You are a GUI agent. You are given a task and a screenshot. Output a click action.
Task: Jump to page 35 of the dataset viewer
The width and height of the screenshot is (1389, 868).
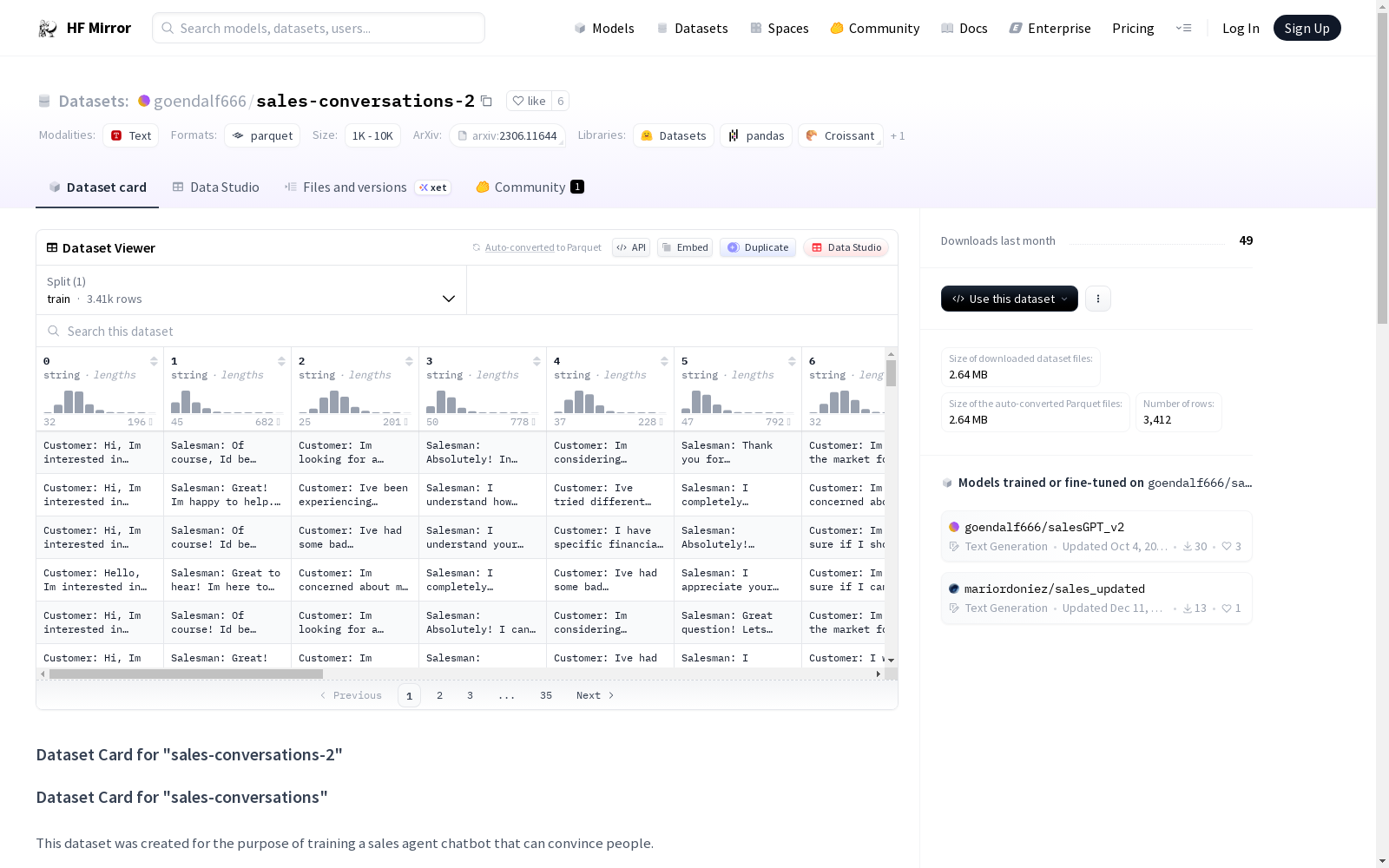(546, 695)
